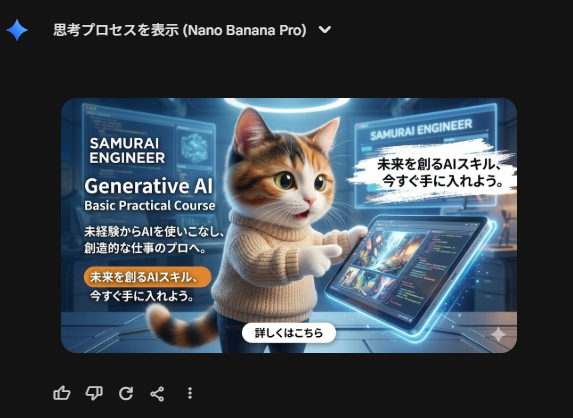Regenerate the response with the circular arrow
The image size is (573, 418).
126,394
